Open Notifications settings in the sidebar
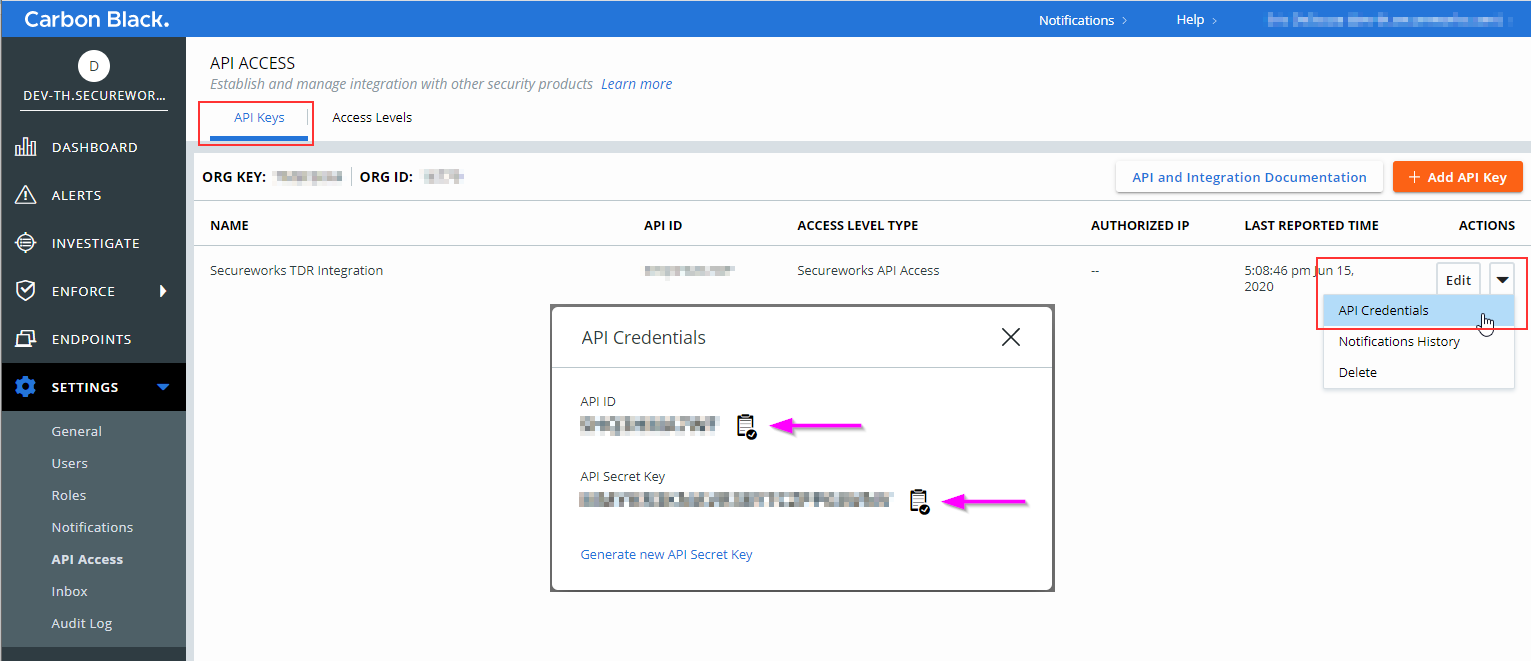1531x661 pixels. point(92,527)
